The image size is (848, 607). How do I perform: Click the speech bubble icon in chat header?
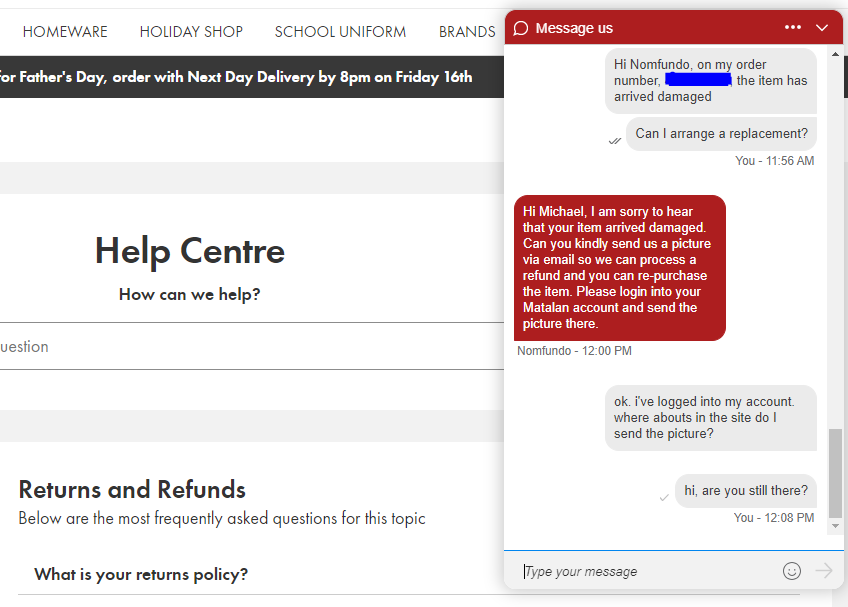pyautogui.click(x=520, y=28)
